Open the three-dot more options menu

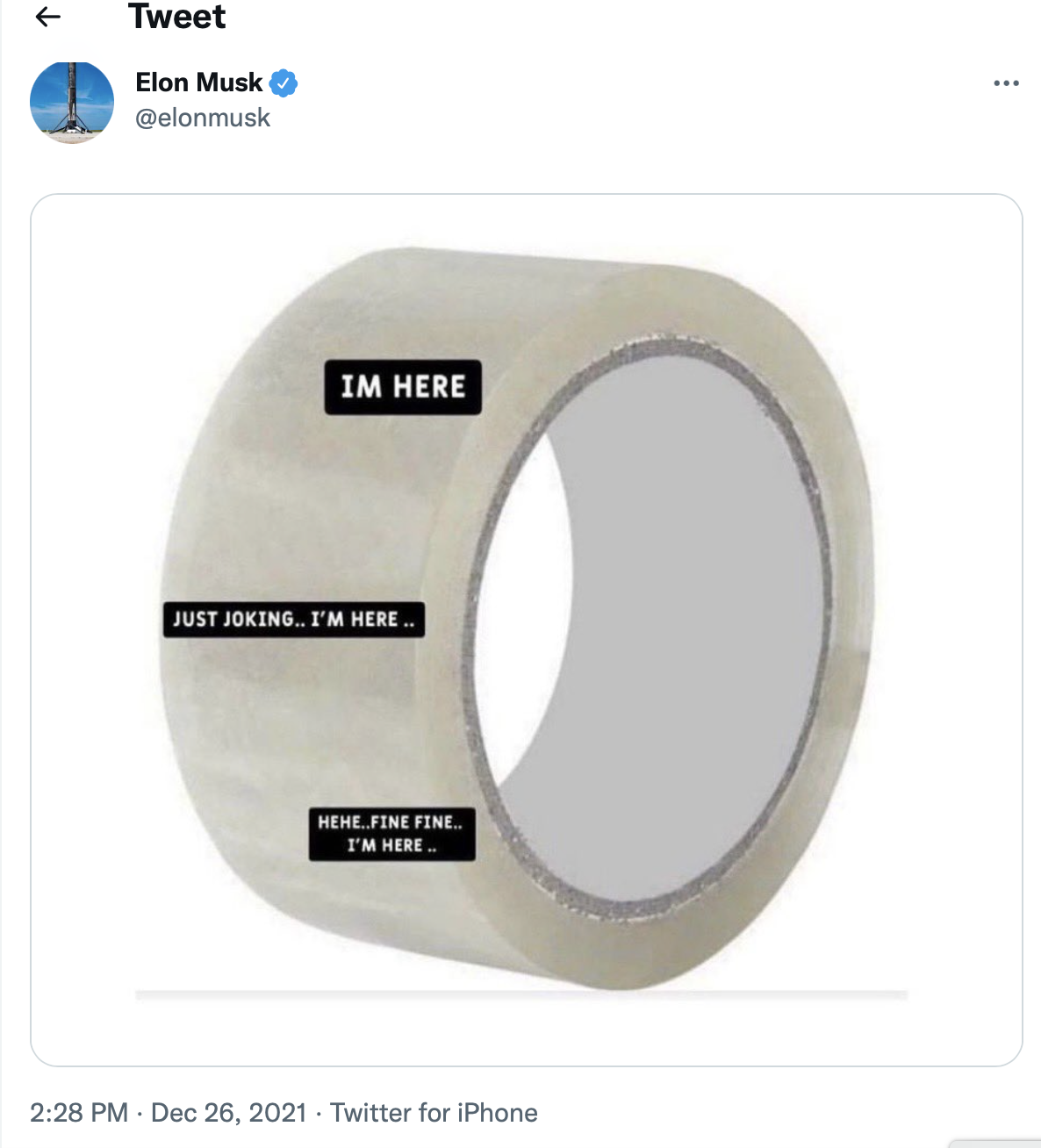[1006, 83]
